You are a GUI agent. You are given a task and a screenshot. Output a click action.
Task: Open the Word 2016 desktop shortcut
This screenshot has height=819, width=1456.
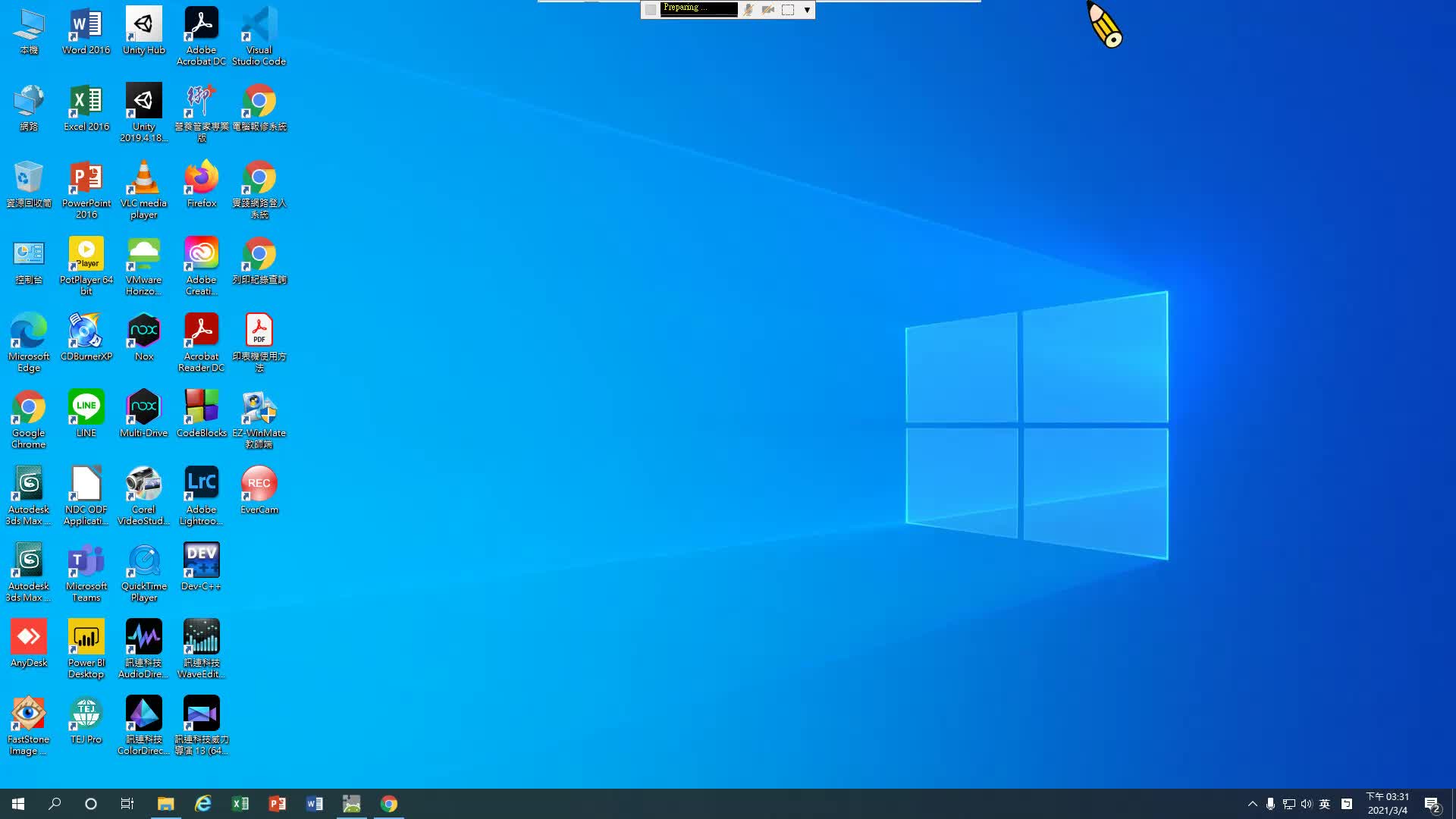(x=86, y=31)
